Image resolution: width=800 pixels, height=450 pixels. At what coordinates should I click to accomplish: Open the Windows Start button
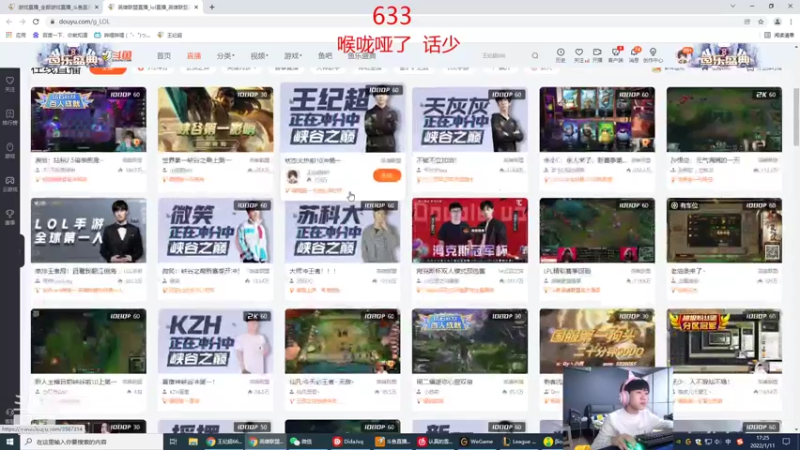(x=10, y=441)
